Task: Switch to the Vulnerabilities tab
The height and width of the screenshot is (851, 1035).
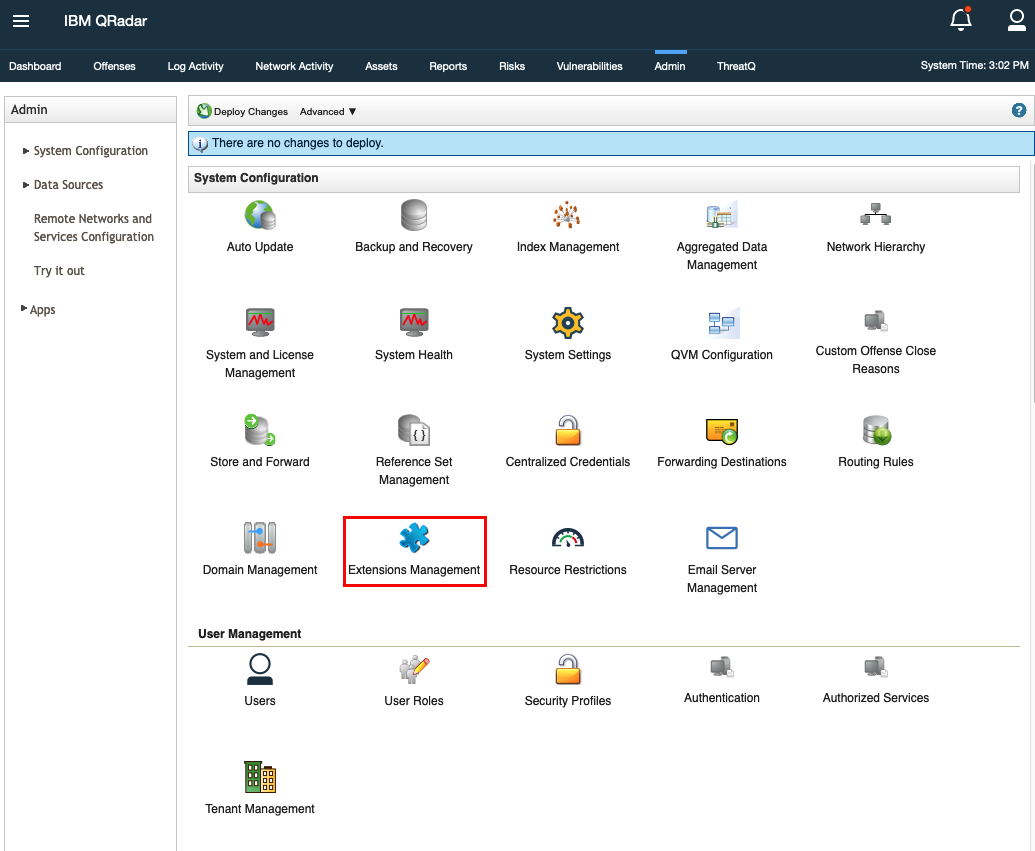Action: [589, 66]
